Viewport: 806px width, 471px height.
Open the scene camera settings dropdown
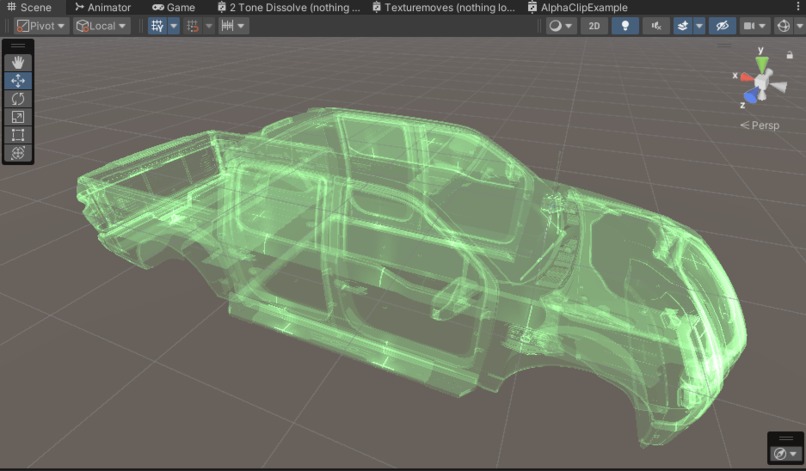[755, 26]
